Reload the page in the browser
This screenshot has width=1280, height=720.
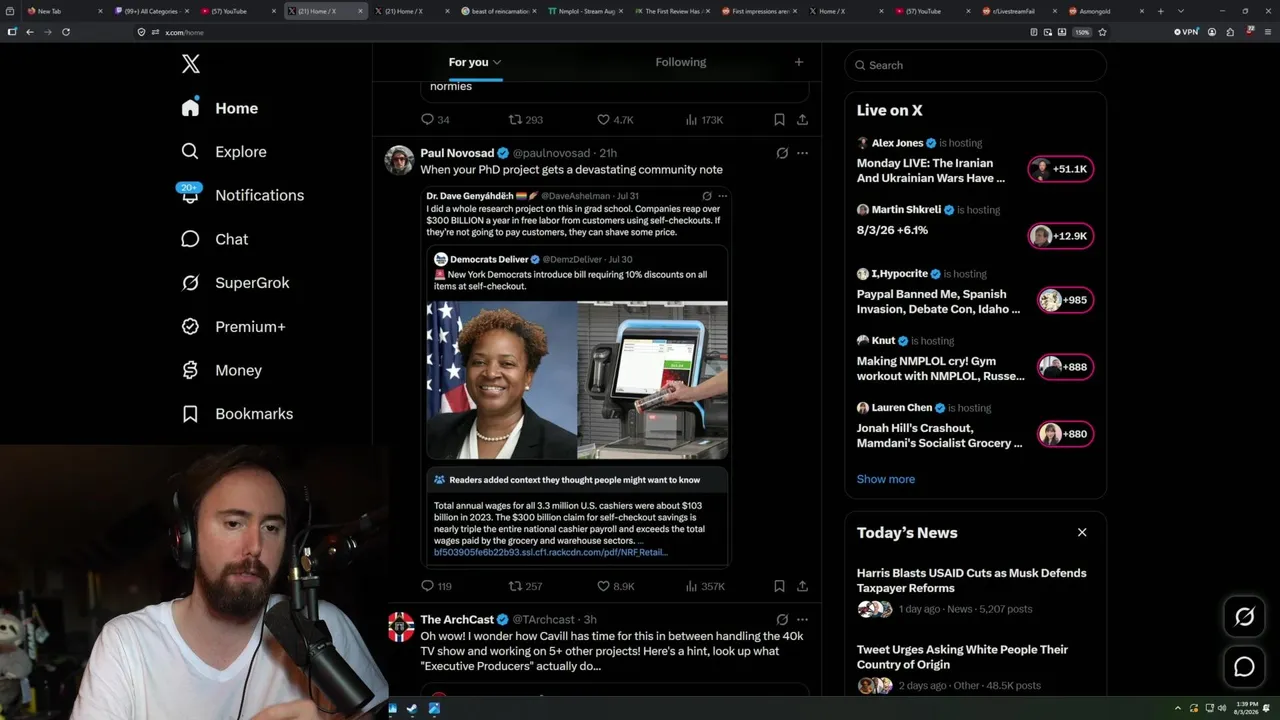[x=66, y=32]
